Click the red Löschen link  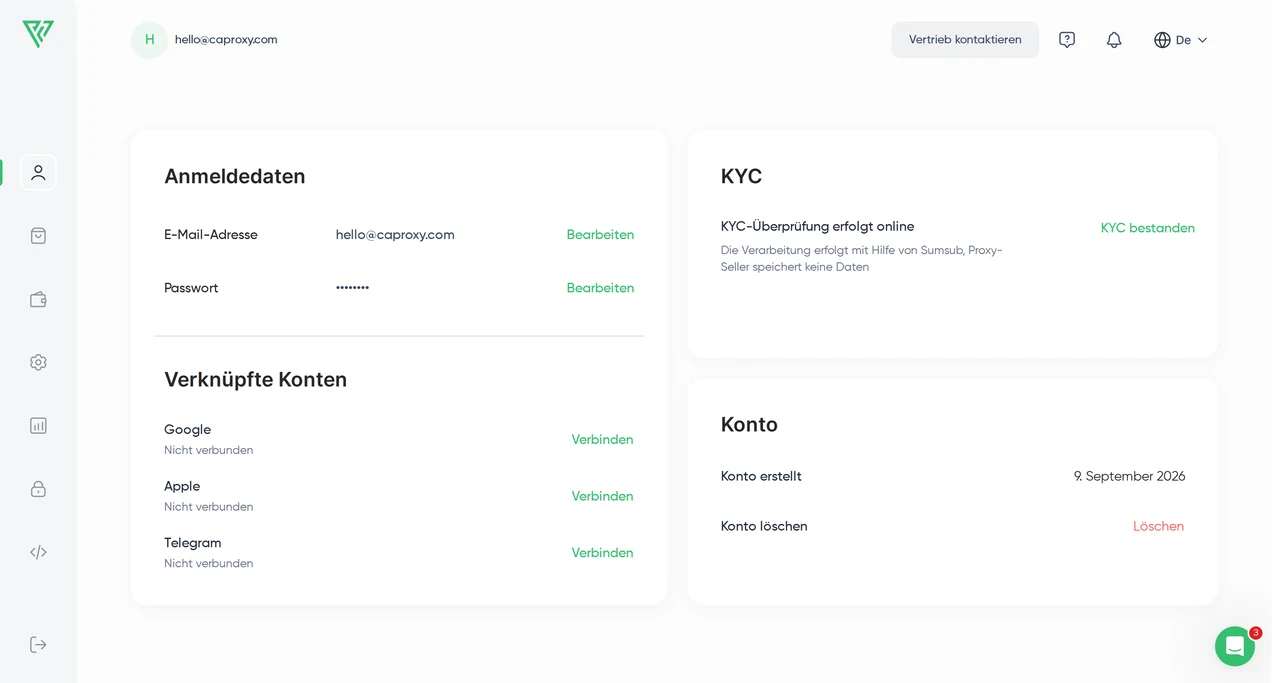point(1158,526)
